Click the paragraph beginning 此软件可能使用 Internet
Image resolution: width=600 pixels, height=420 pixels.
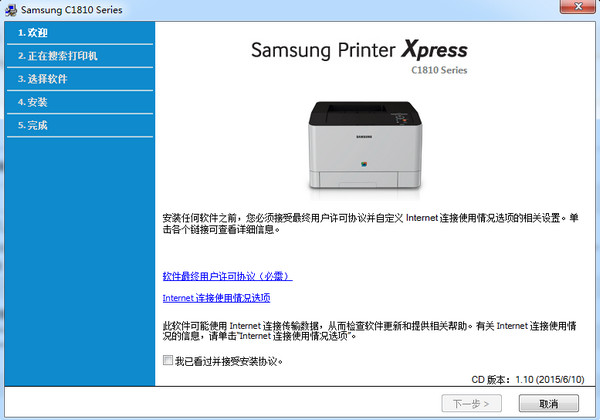pos(370,330)
